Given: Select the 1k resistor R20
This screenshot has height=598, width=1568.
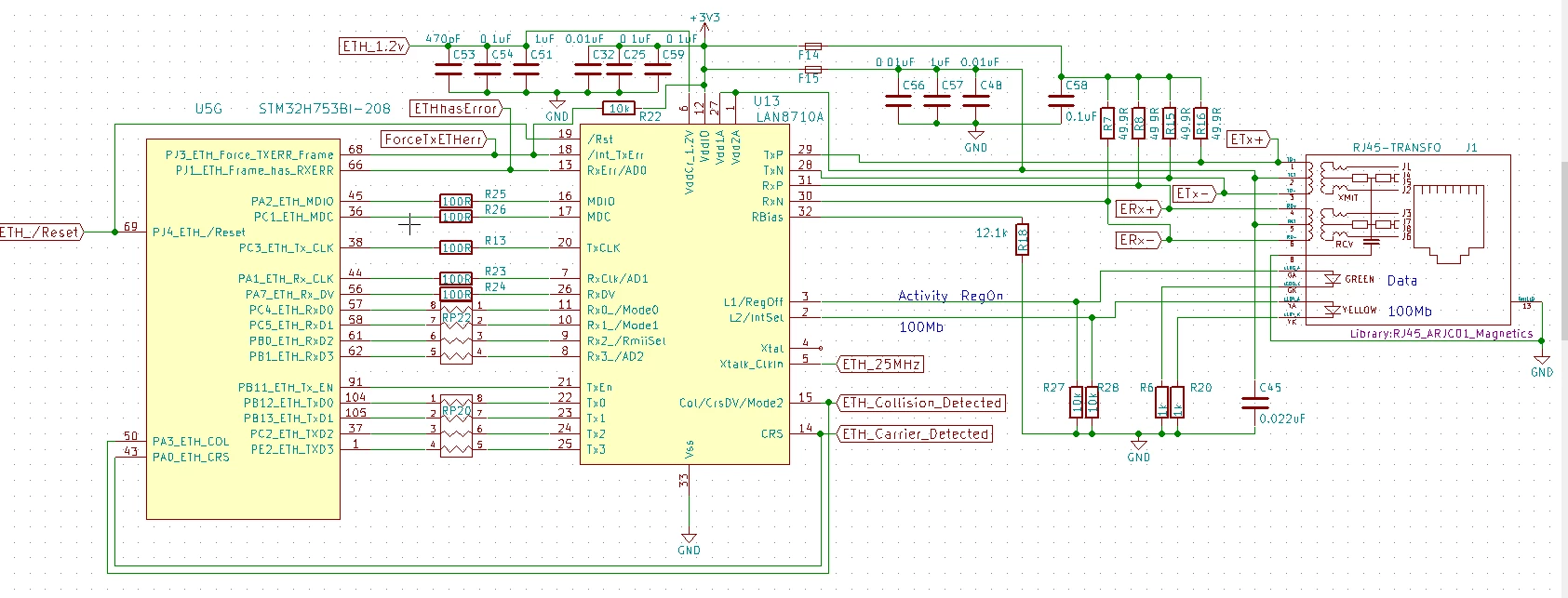Looking at the screenshot, I should tap(1177, 402).
